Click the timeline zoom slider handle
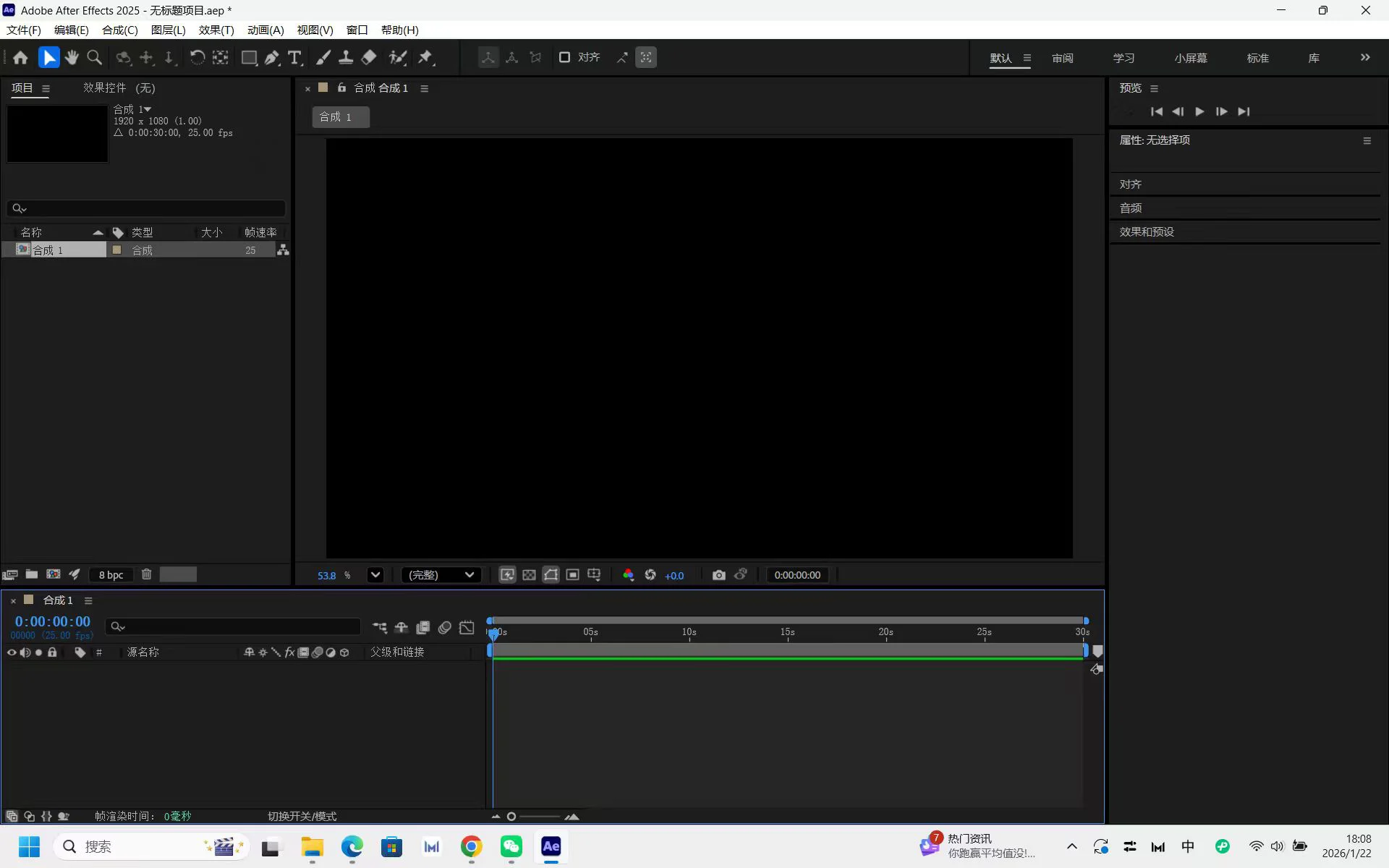This screenshot has width=1389, height=868. pos(511,817)
